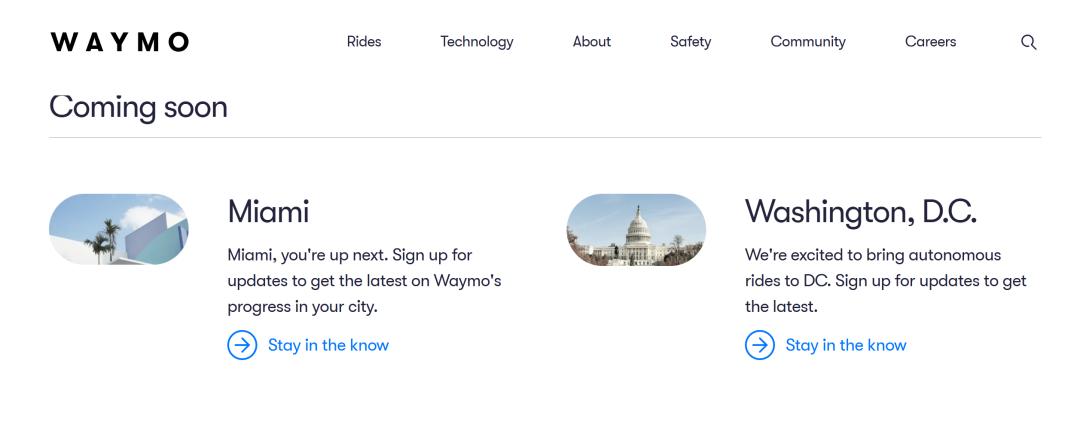The image size is (1080, 440).
Task: Click the Miami palm tree thumbnail
Action: [118, 229]
